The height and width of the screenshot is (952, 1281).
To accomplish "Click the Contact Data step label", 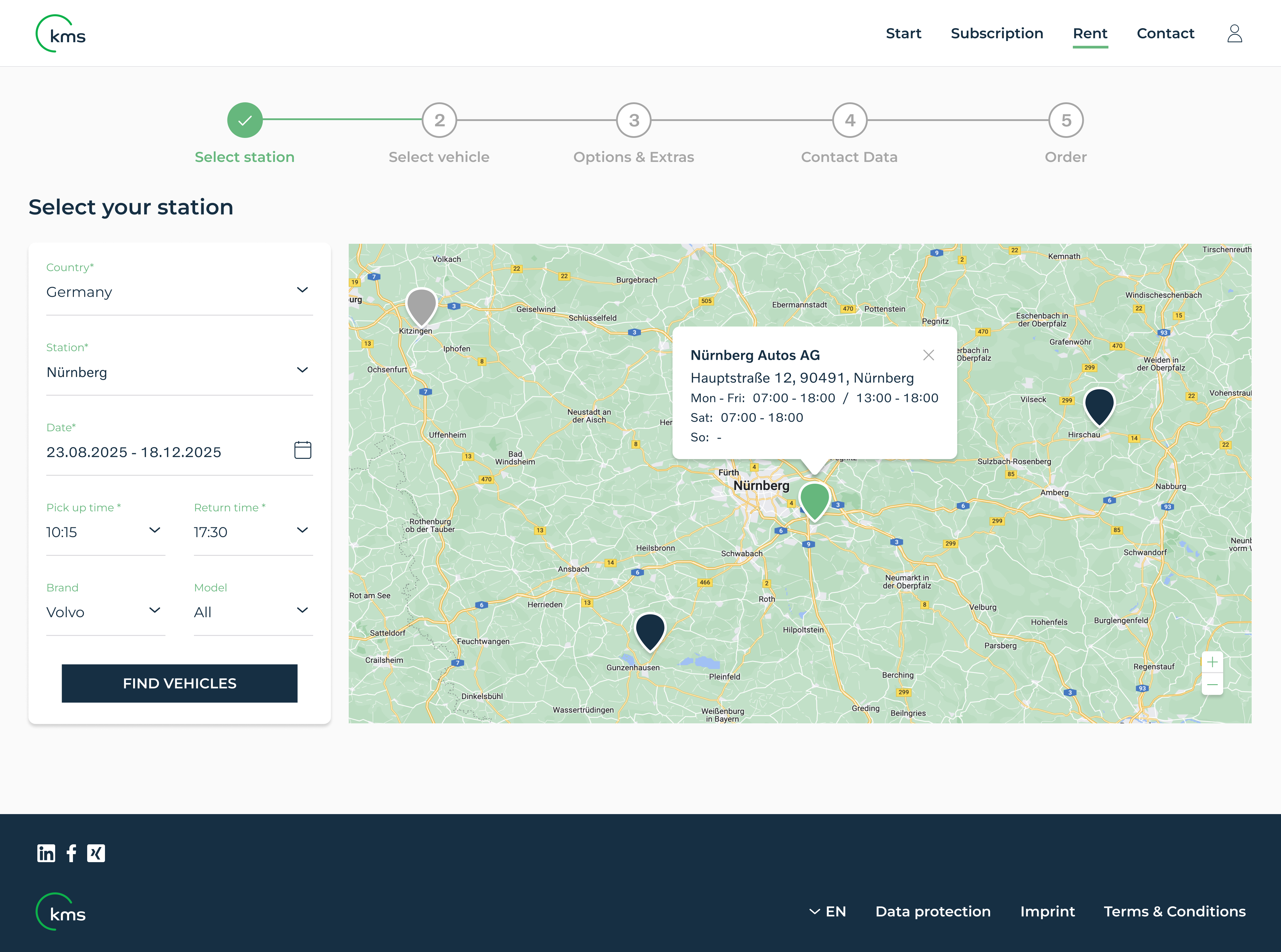I will click(849, 157).
